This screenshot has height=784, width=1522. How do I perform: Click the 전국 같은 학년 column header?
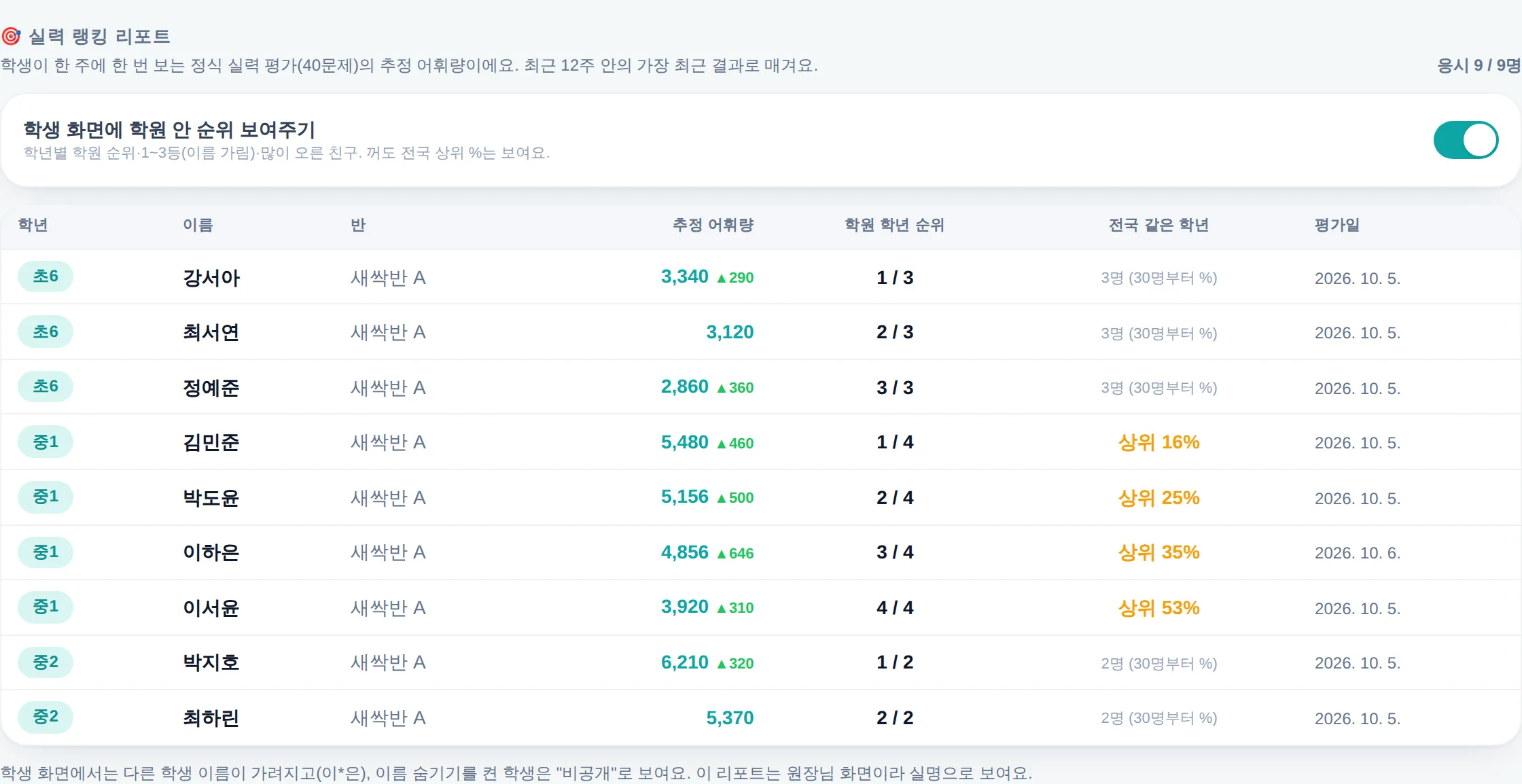pos(1158,225)
